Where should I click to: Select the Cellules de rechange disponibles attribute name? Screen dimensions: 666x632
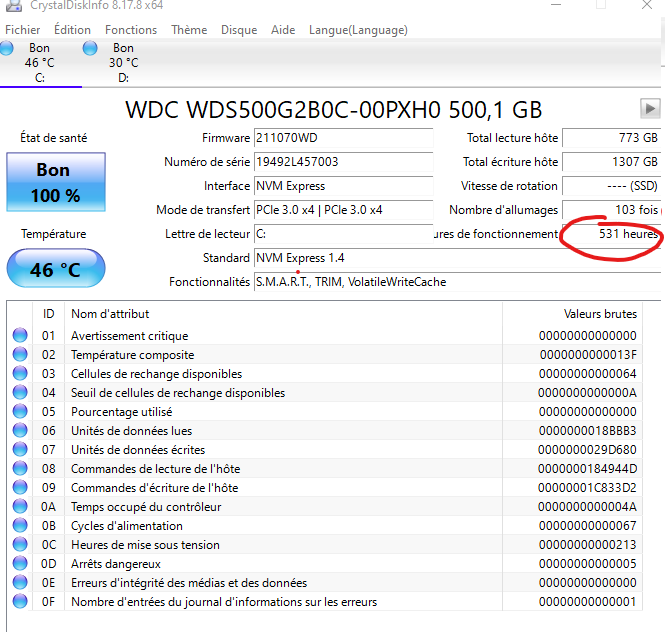click(156, 374)
